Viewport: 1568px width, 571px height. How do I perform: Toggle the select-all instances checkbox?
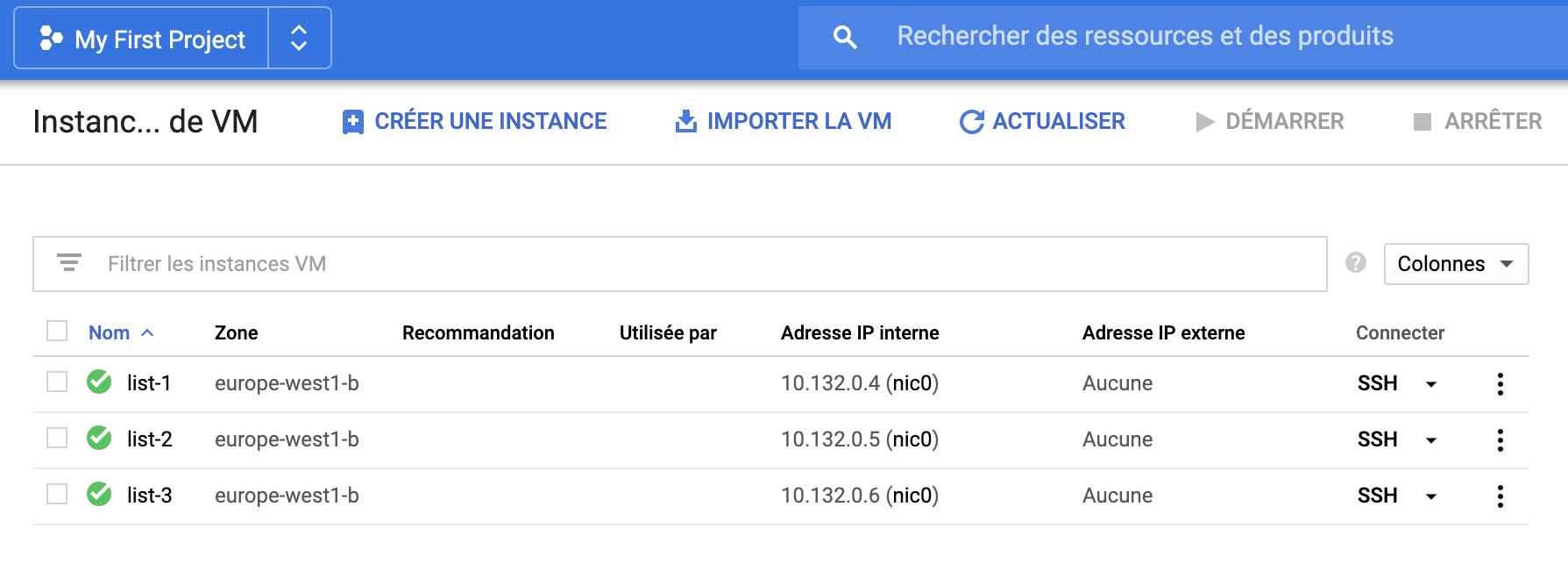tap(57, 331)
